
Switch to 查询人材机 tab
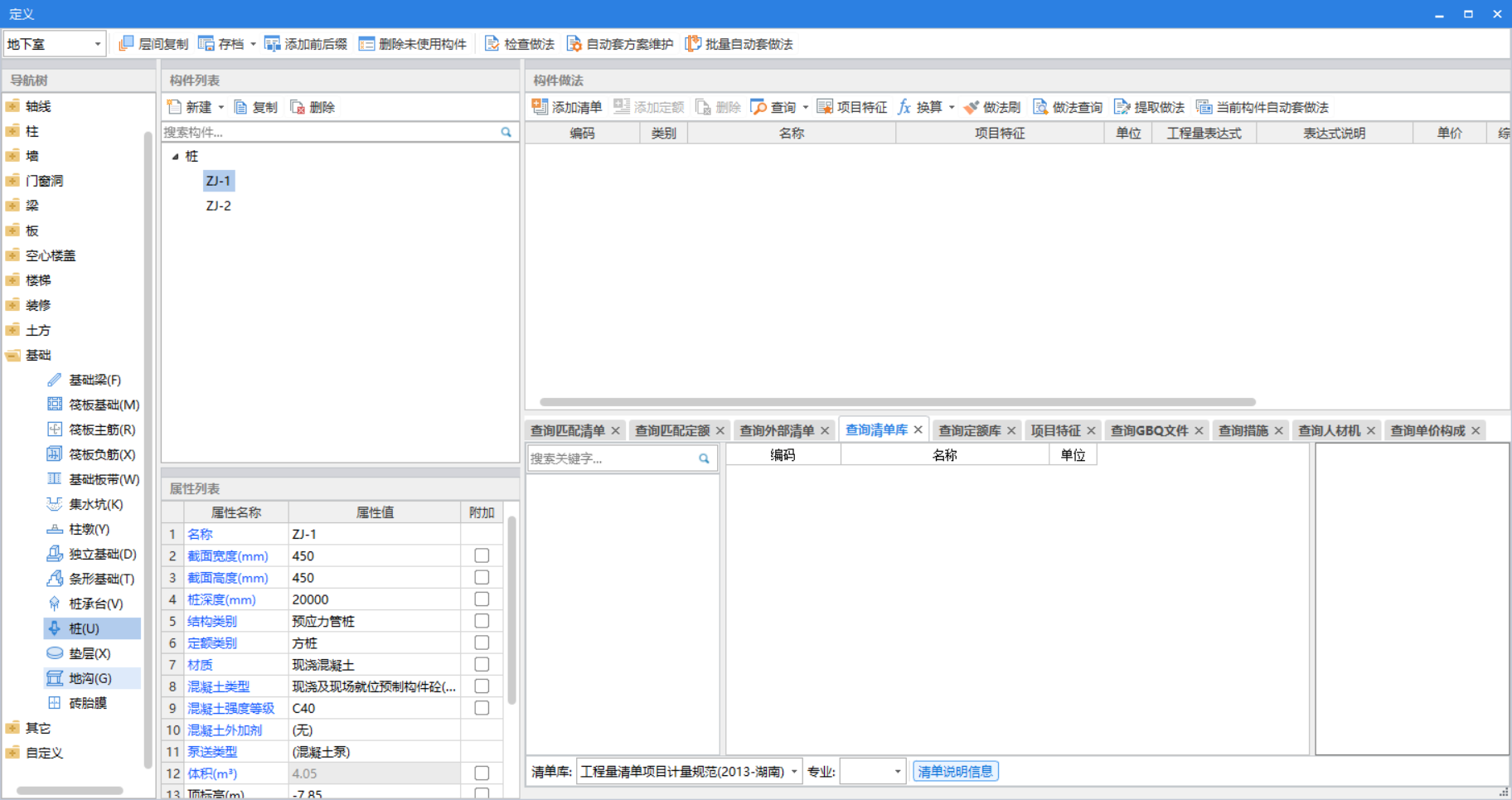(x=1329, y=430)
